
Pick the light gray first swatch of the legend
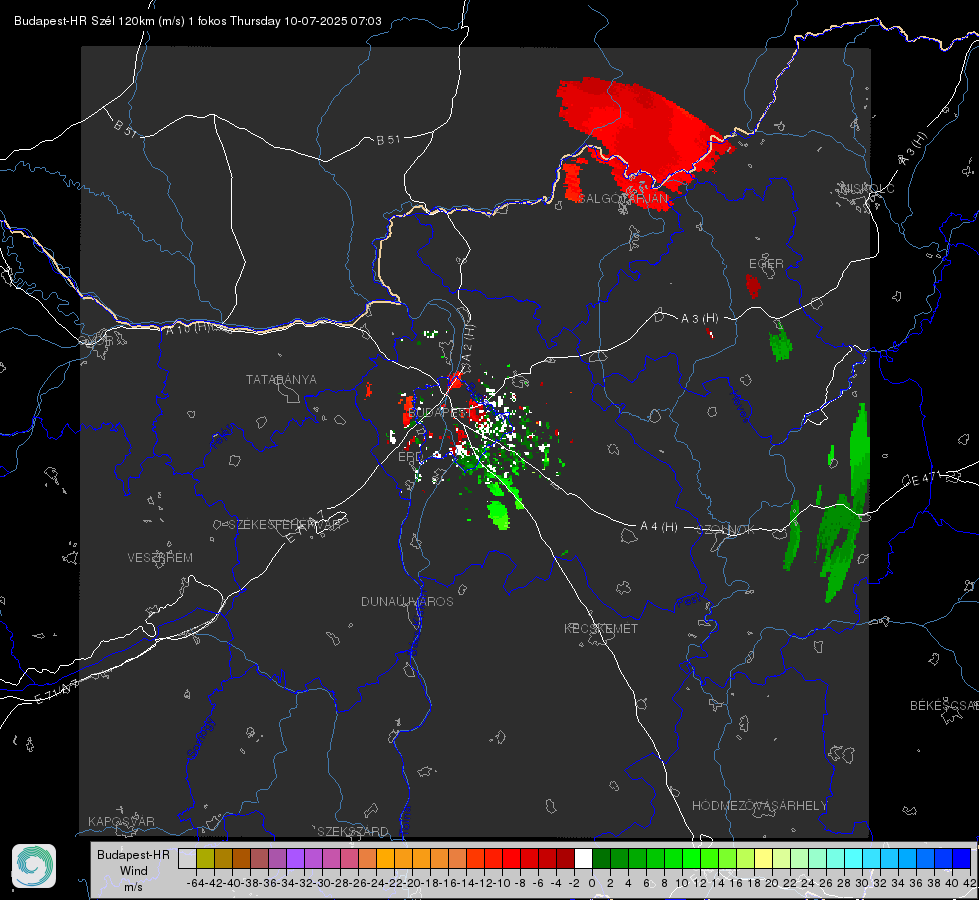click(x=187, y=858)
